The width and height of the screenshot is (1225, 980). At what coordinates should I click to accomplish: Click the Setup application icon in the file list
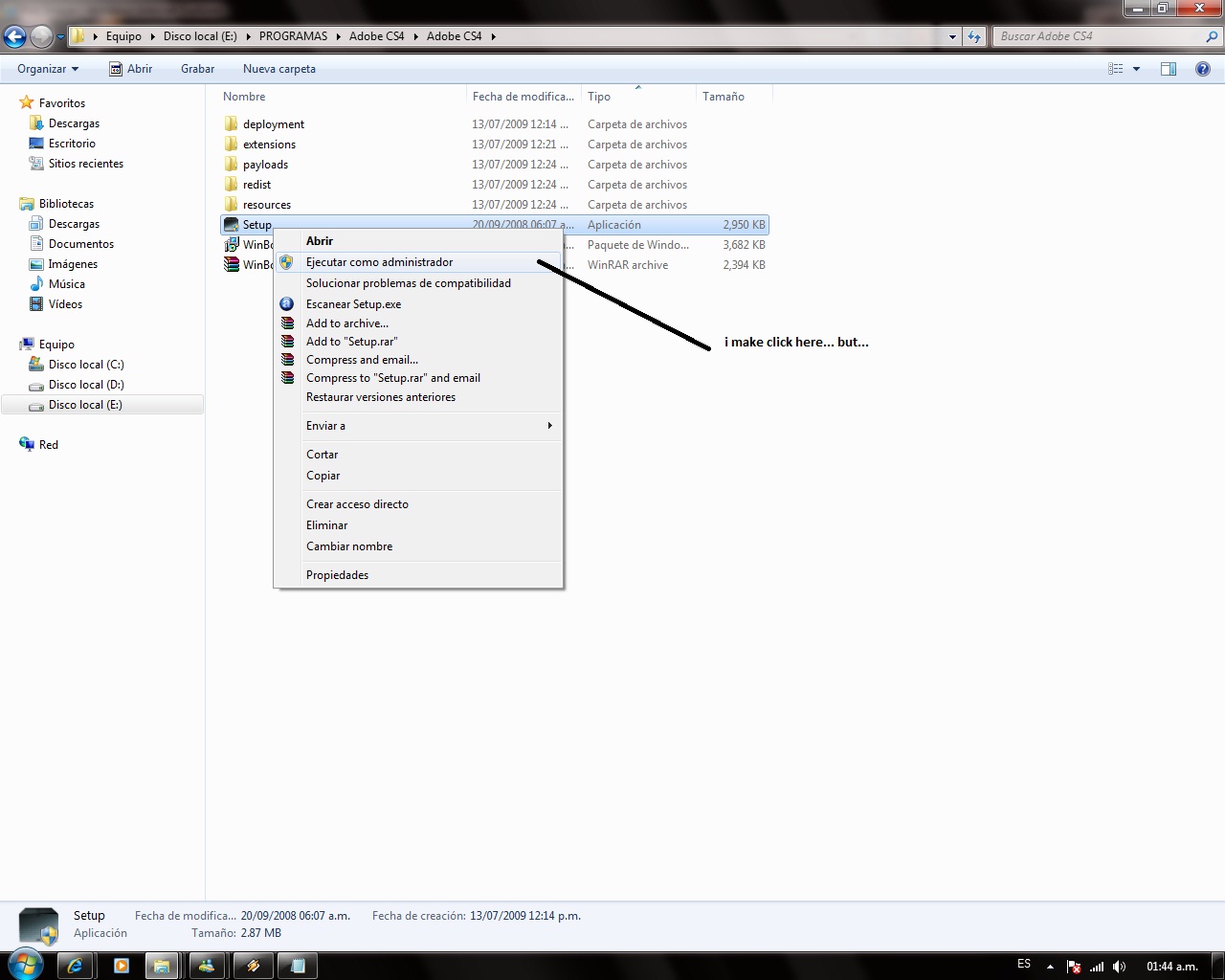point(231,225)
